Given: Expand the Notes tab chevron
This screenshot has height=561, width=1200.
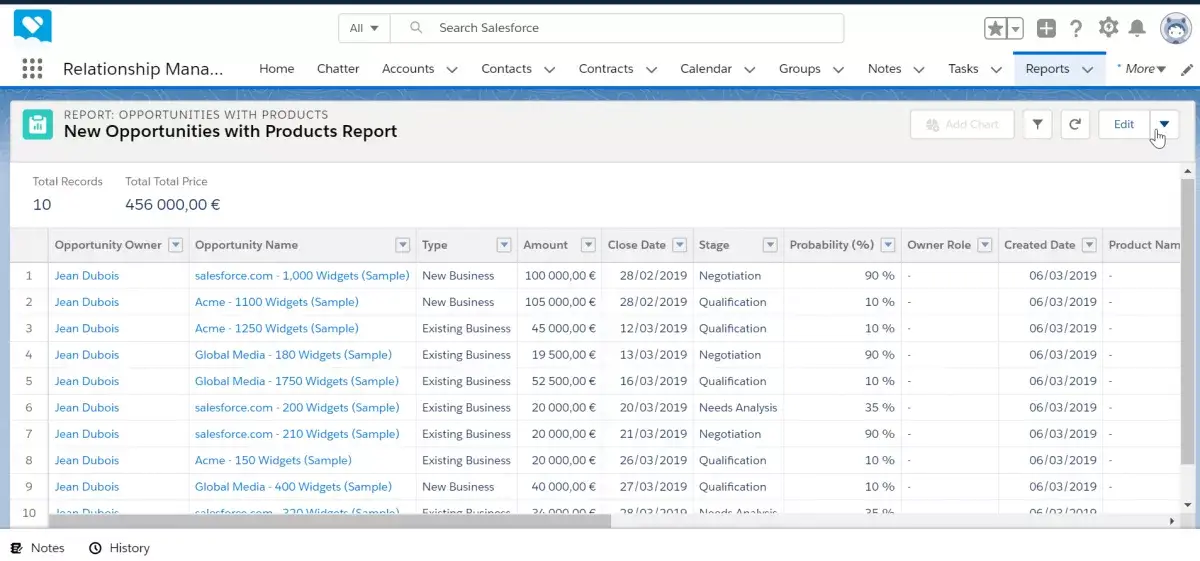Looking at the screenshot, I should 919,70.
